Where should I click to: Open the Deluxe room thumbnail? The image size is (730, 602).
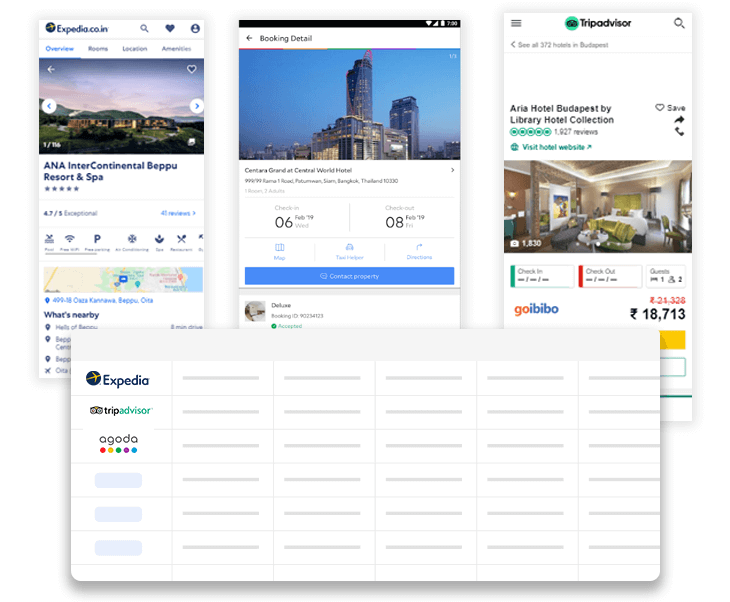coord(255,311)
